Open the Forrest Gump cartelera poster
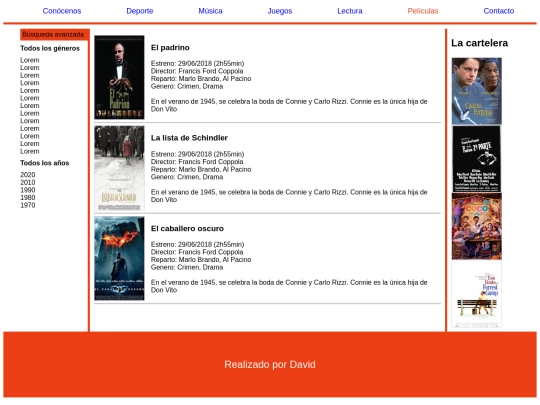Image resolution: width=540 pixels, height=405 pixels. click(x=477, y=294)
